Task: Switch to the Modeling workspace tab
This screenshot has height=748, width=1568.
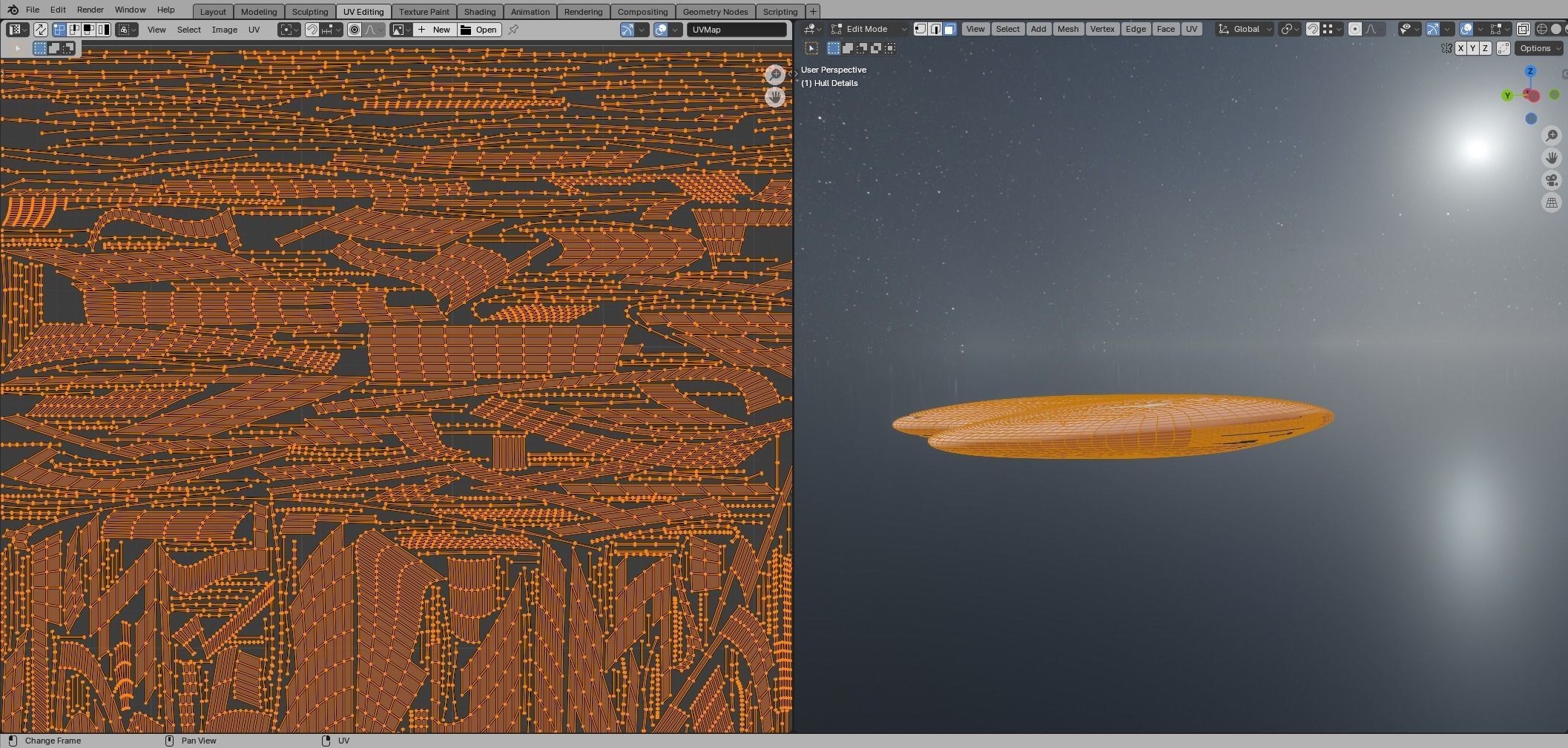Action: pos(259,12)
